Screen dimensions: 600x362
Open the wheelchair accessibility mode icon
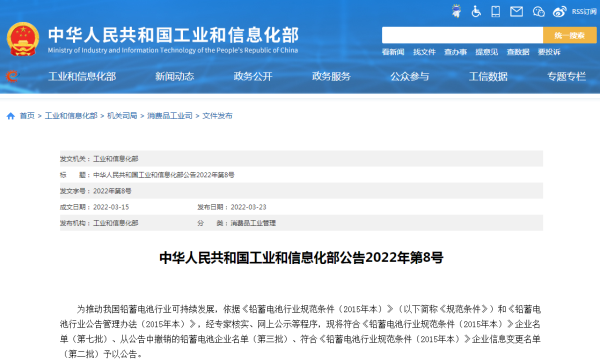coord(476,11)
